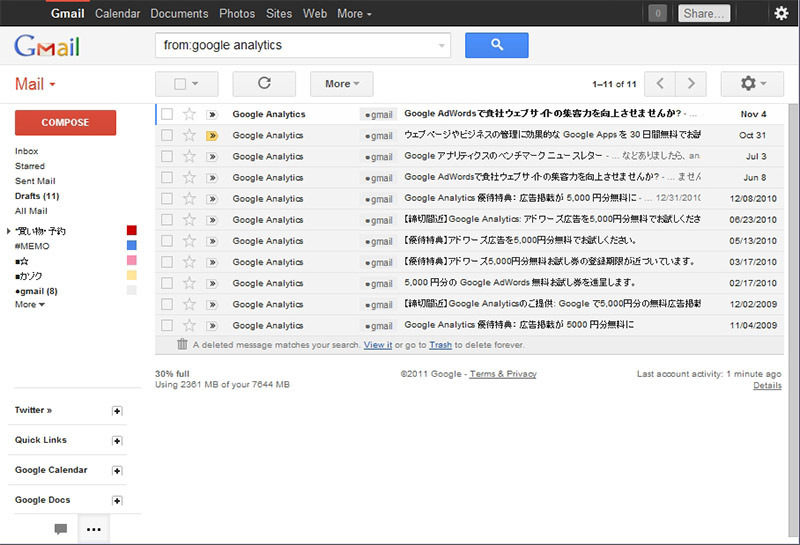Click the Share... button
800x545 pixels.
tap(704, 13)
